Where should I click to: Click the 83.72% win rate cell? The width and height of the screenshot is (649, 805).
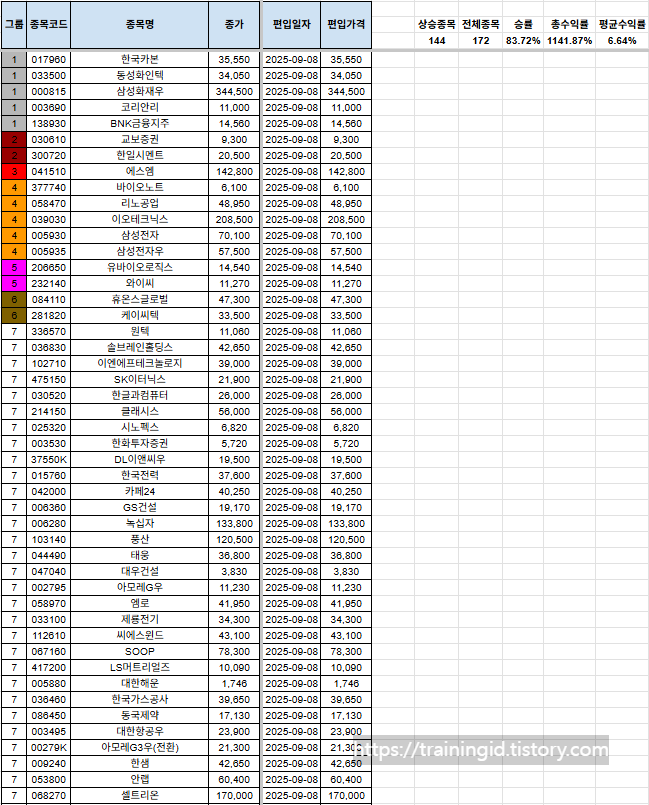coord(523,41)
